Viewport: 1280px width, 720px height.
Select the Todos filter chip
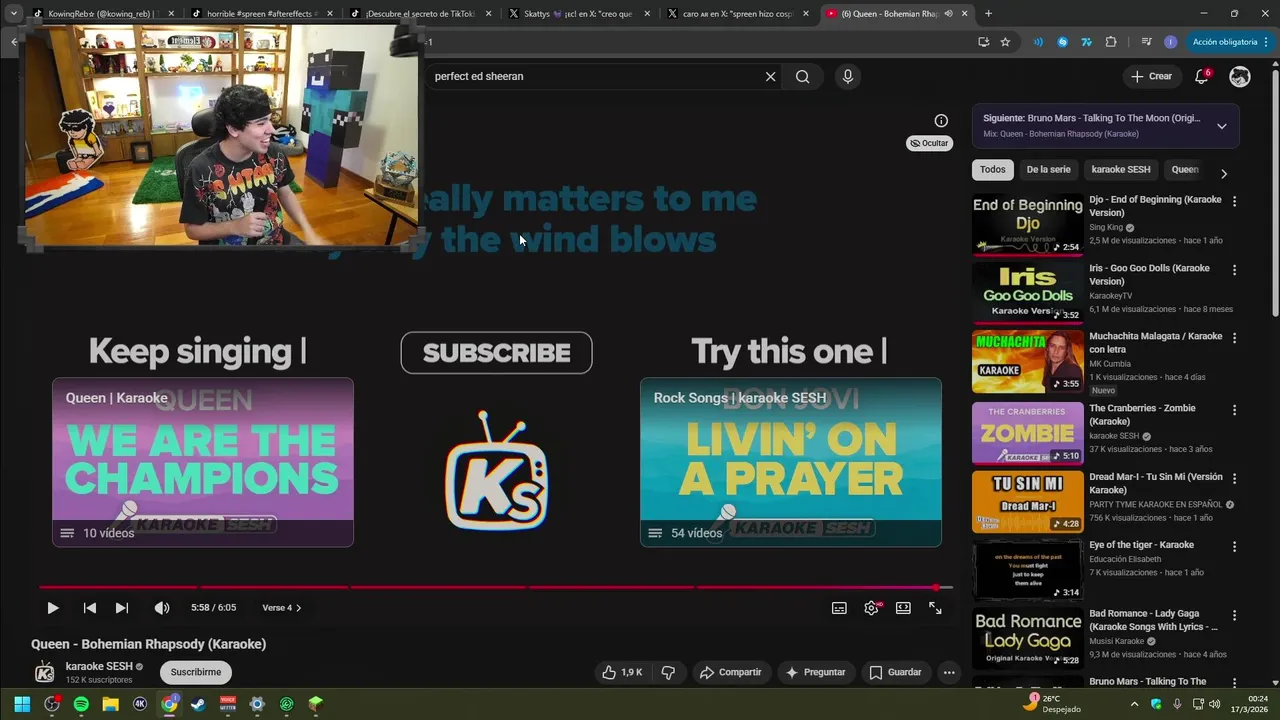pos(993,170)
